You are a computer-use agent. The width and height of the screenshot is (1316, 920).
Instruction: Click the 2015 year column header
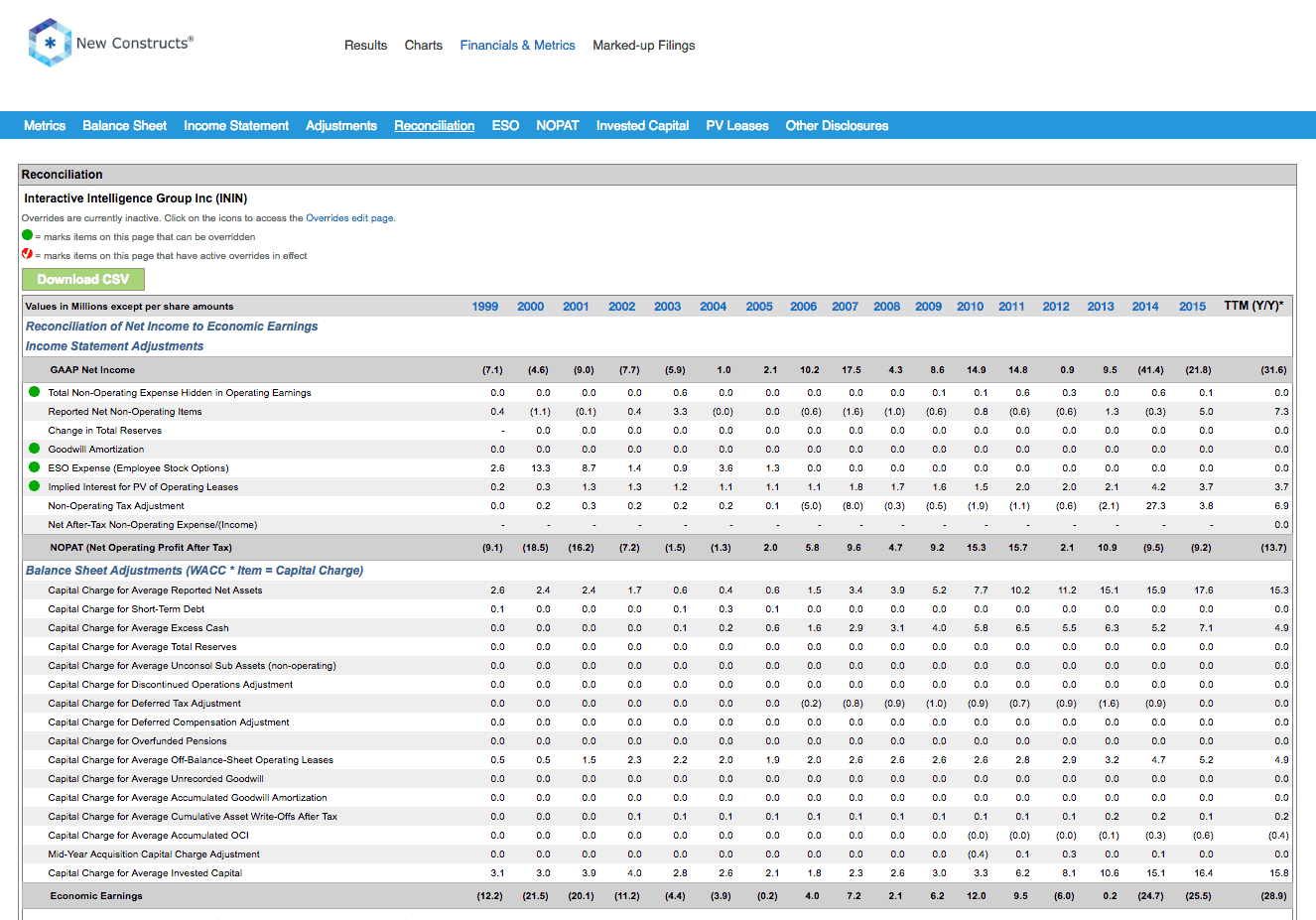tap(1193, 307)
